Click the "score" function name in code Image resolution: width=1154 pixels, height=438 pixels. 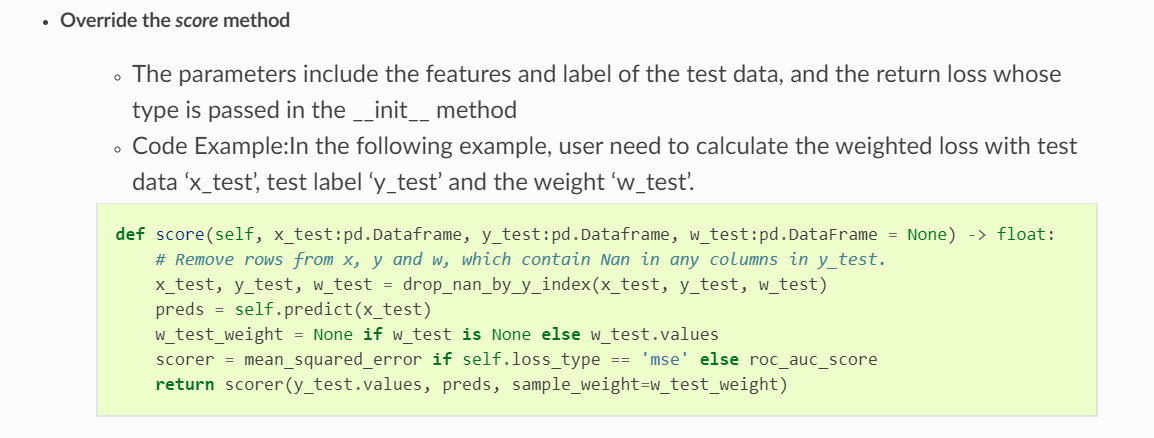tap(179, 235)
